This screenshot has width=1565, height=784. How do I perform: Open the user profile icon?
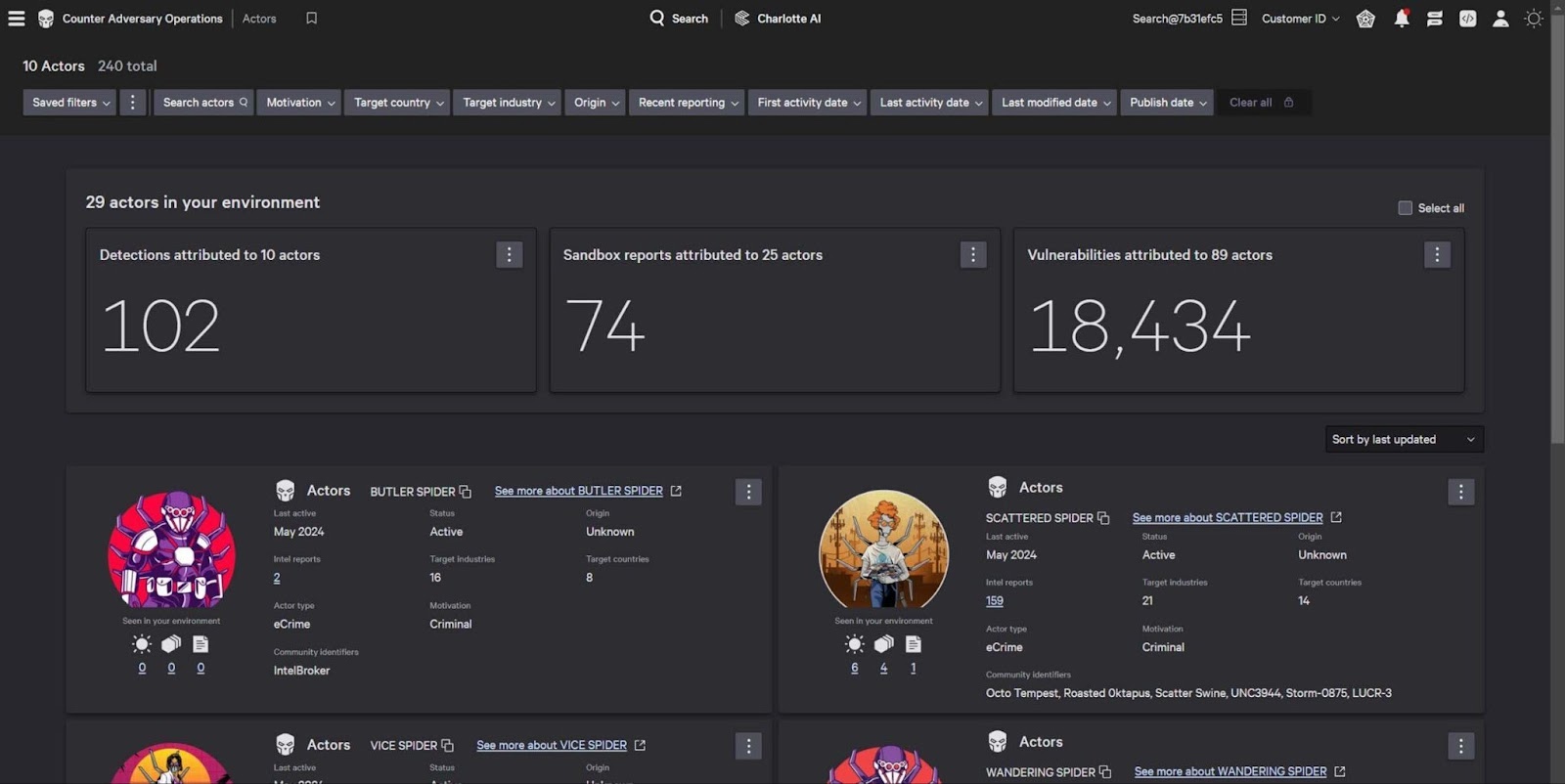[1499, 19]
